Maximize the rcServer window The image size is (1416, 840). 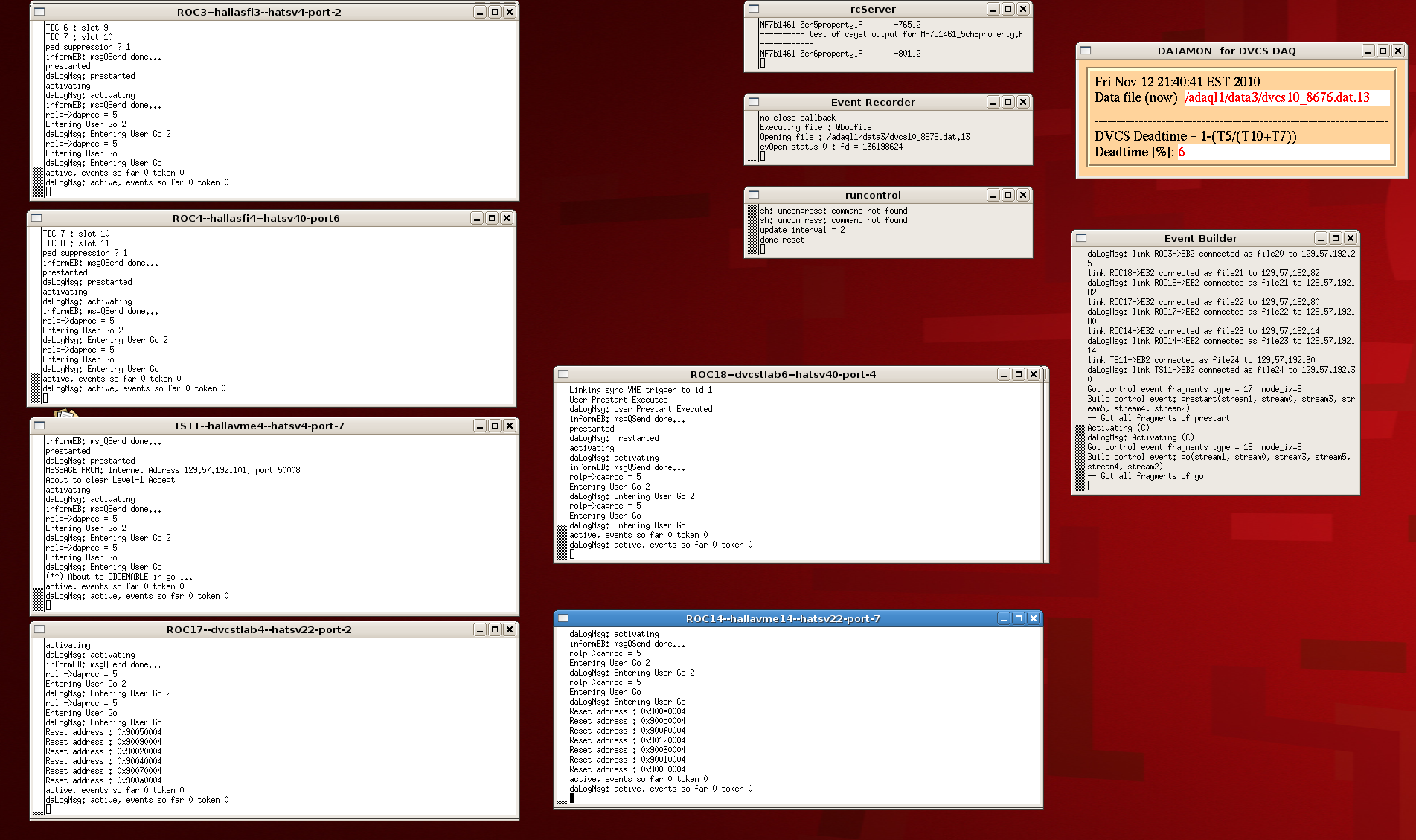point(1008,9)
